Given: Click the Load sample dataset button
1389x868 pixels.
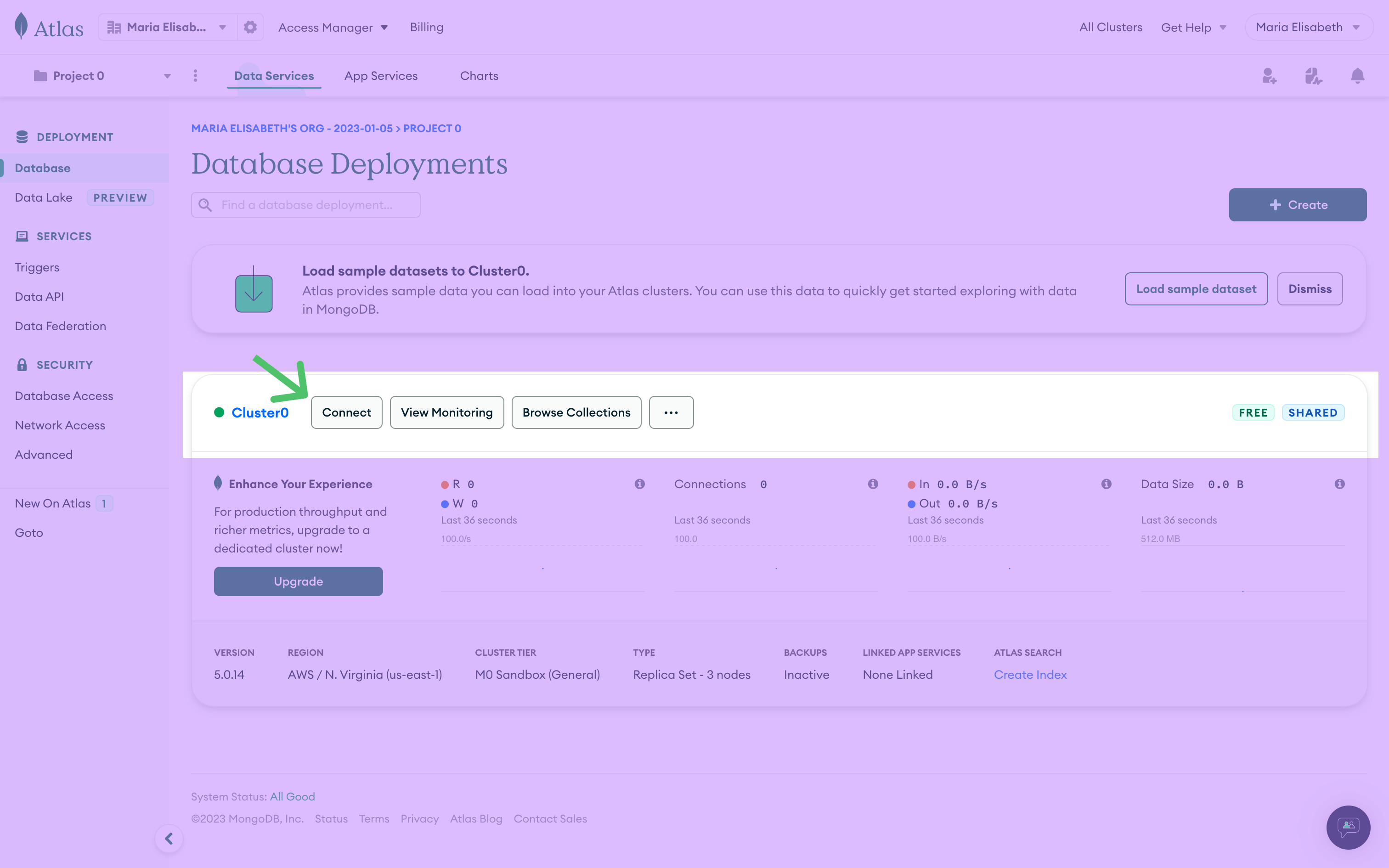Looking at the screenshot, I should (1196, 289).
